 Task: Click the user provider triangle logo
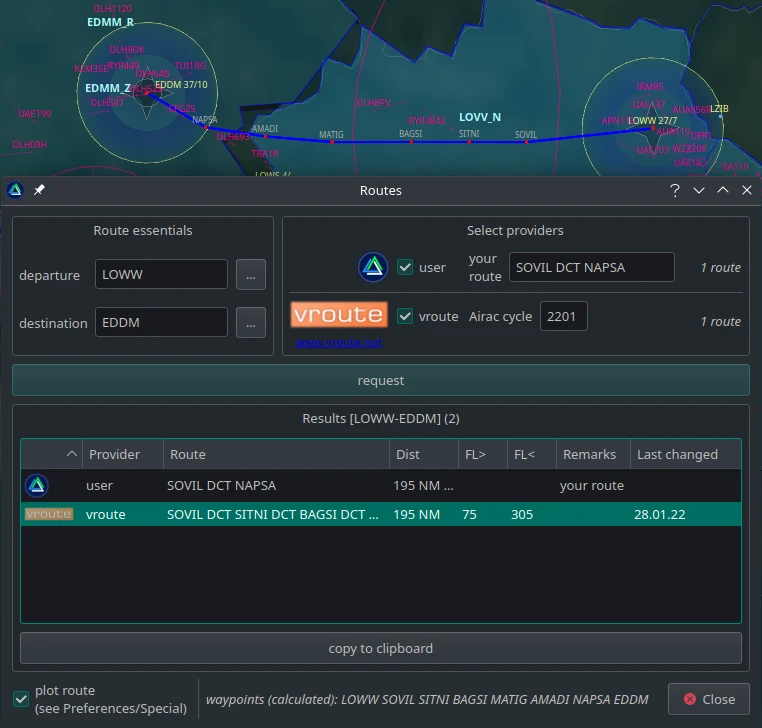click(373, 267)
